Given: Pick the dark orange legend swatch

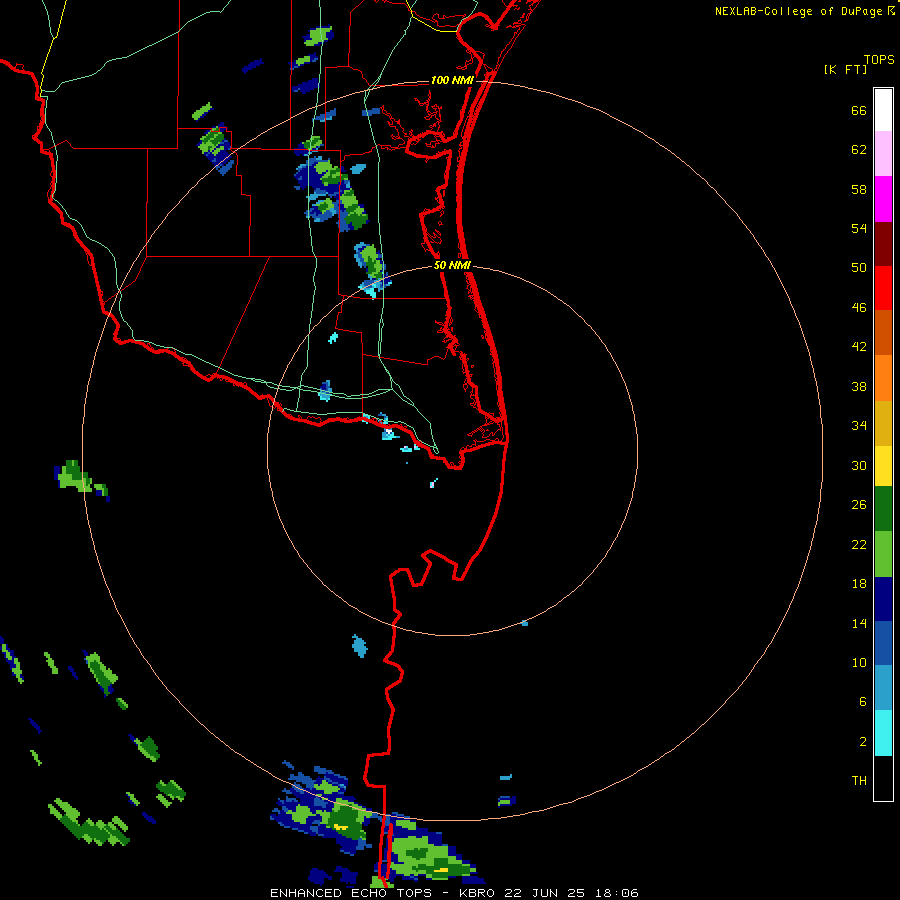Looking at the screenshot, I should pos(883,332).
